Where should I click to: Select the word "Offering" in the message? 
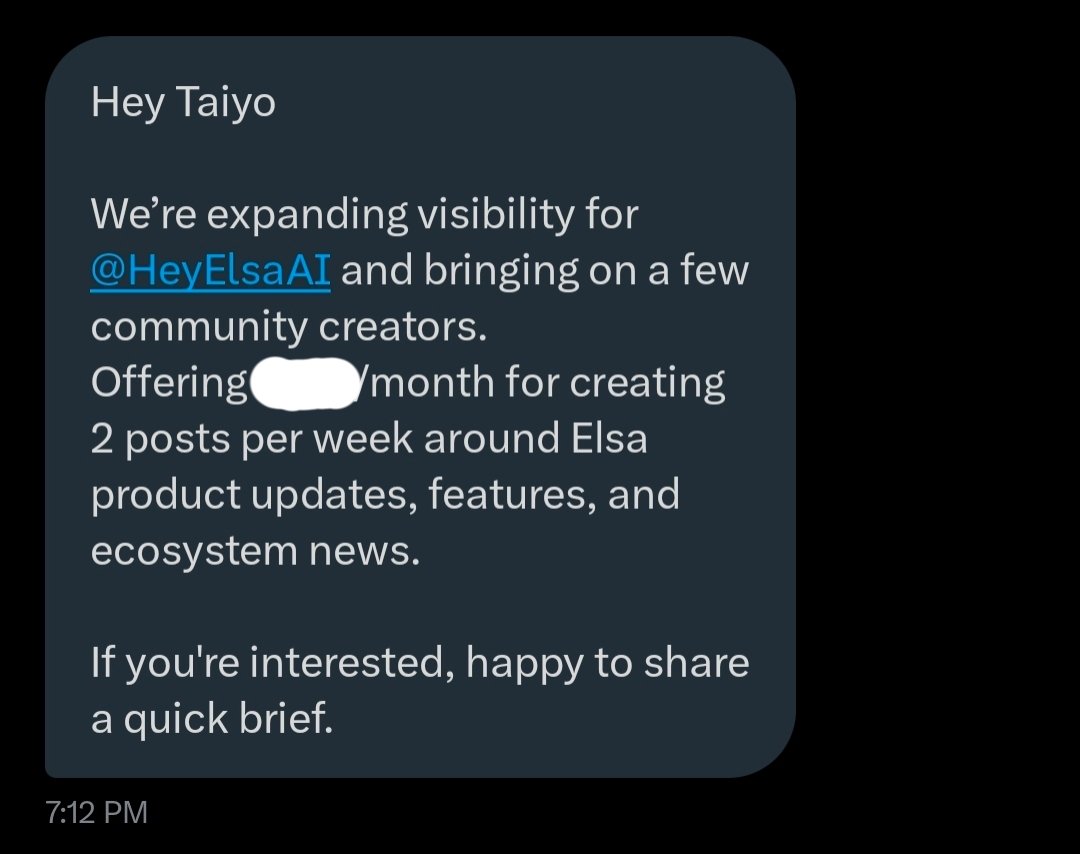(x=169, y=383)
